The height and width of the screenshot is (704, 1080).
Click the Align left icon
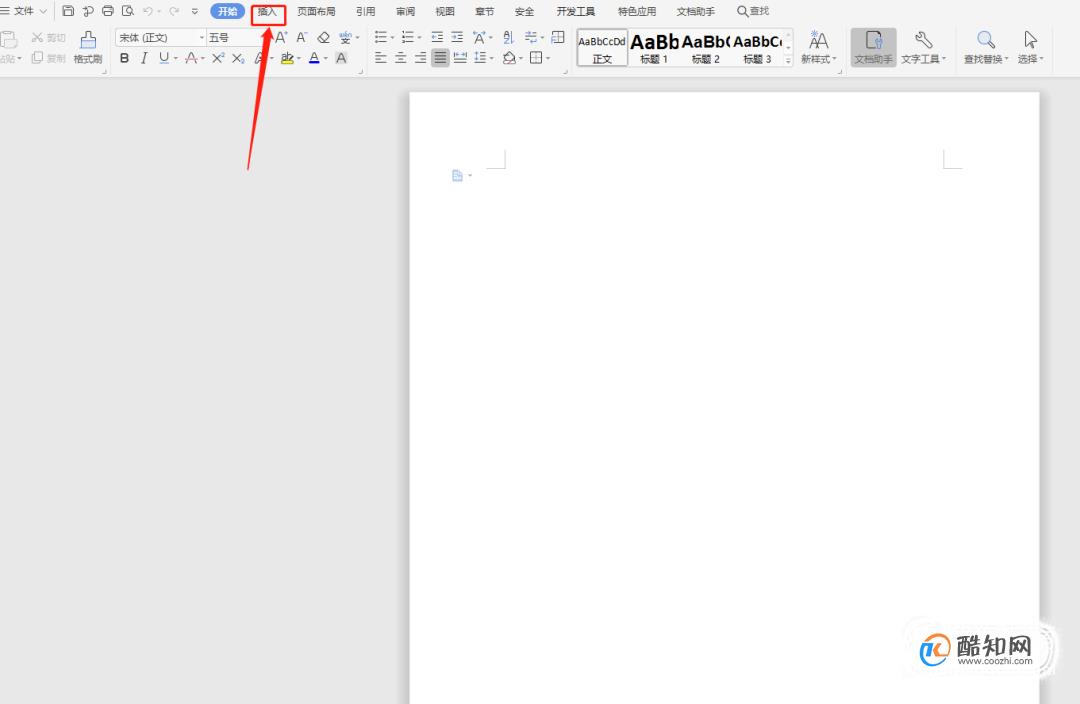380,58
